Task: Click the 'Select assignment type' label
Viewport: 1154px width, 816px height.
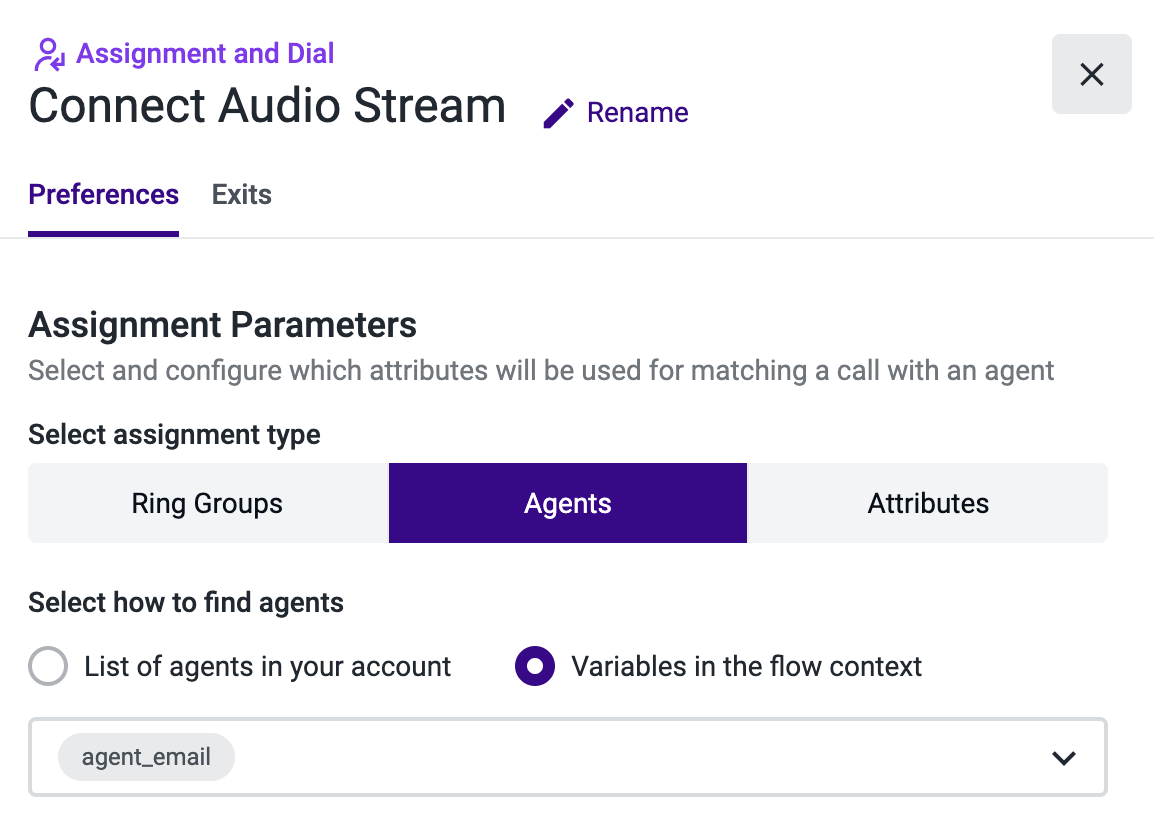Action: coord(174,435)
